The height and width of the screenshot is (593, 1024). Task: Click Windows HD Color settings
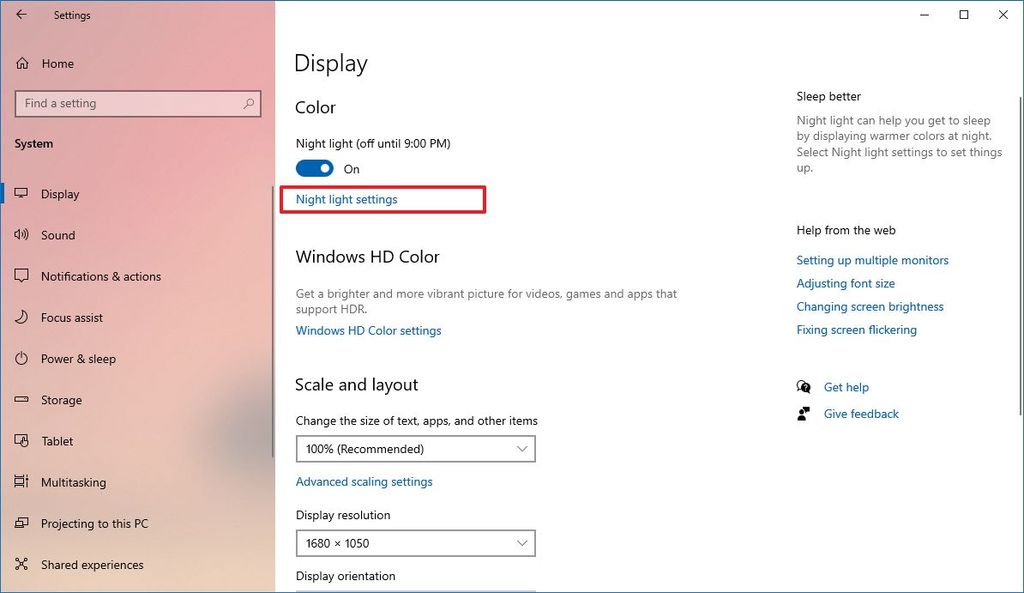(x=367, y=330)
